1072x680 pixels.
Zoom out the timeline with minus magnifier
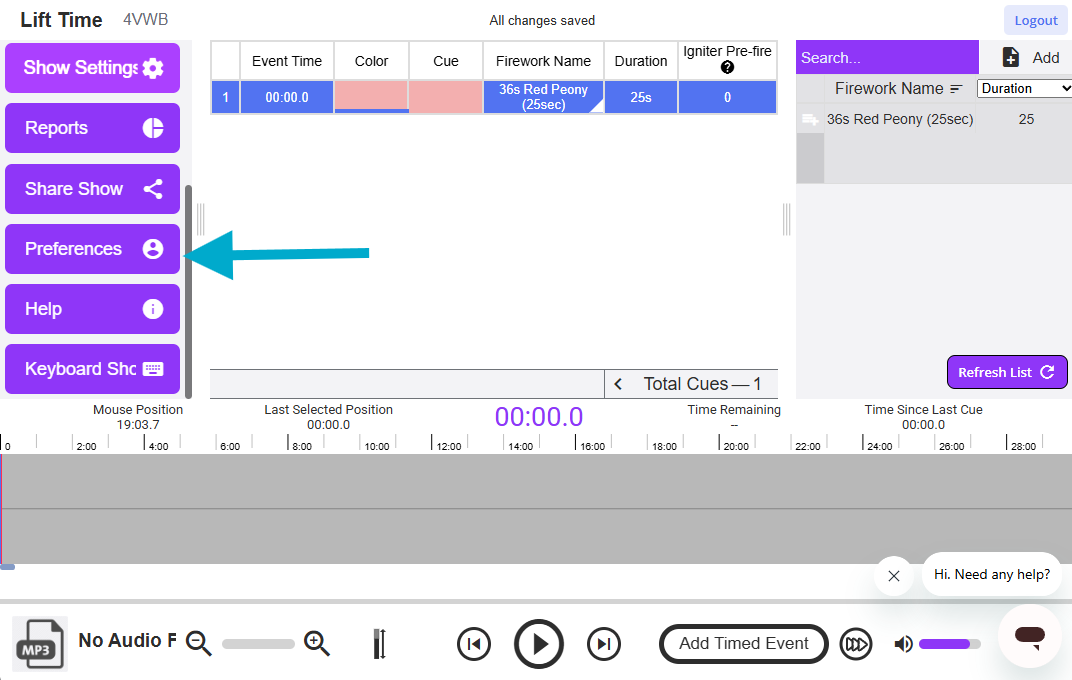[x=199, y=643]
